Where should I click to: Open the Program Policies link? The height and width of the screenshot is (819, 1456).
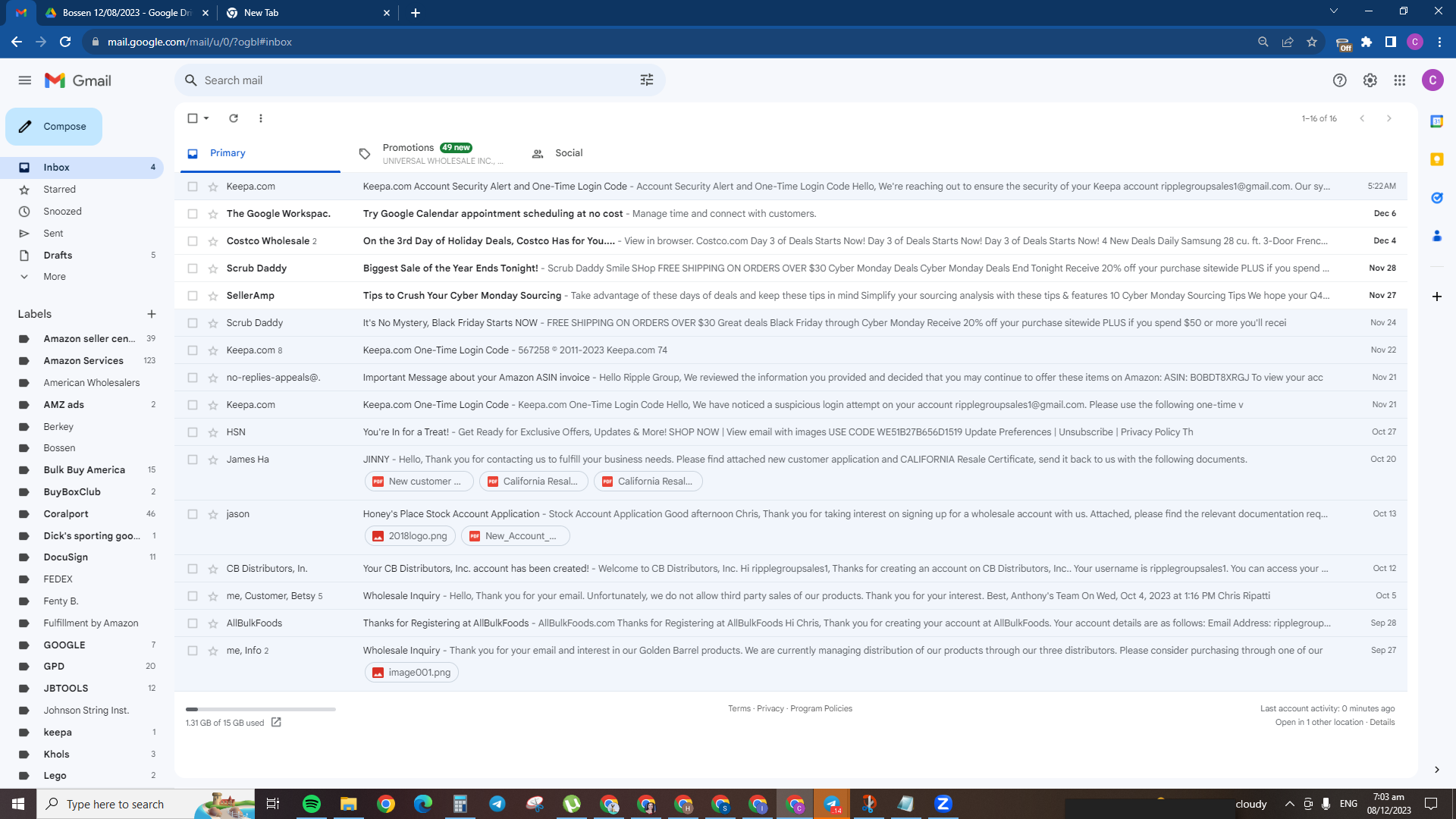point(821,709)
